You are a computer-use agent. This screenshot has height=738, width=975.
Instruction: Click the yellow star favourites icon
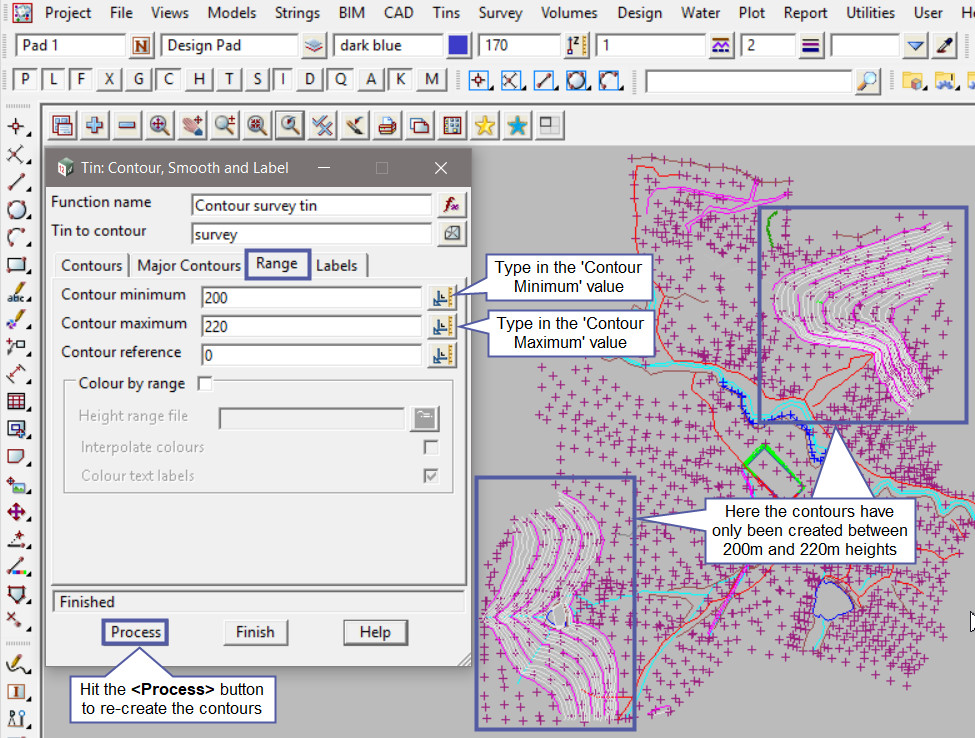(x=485, y=125)
